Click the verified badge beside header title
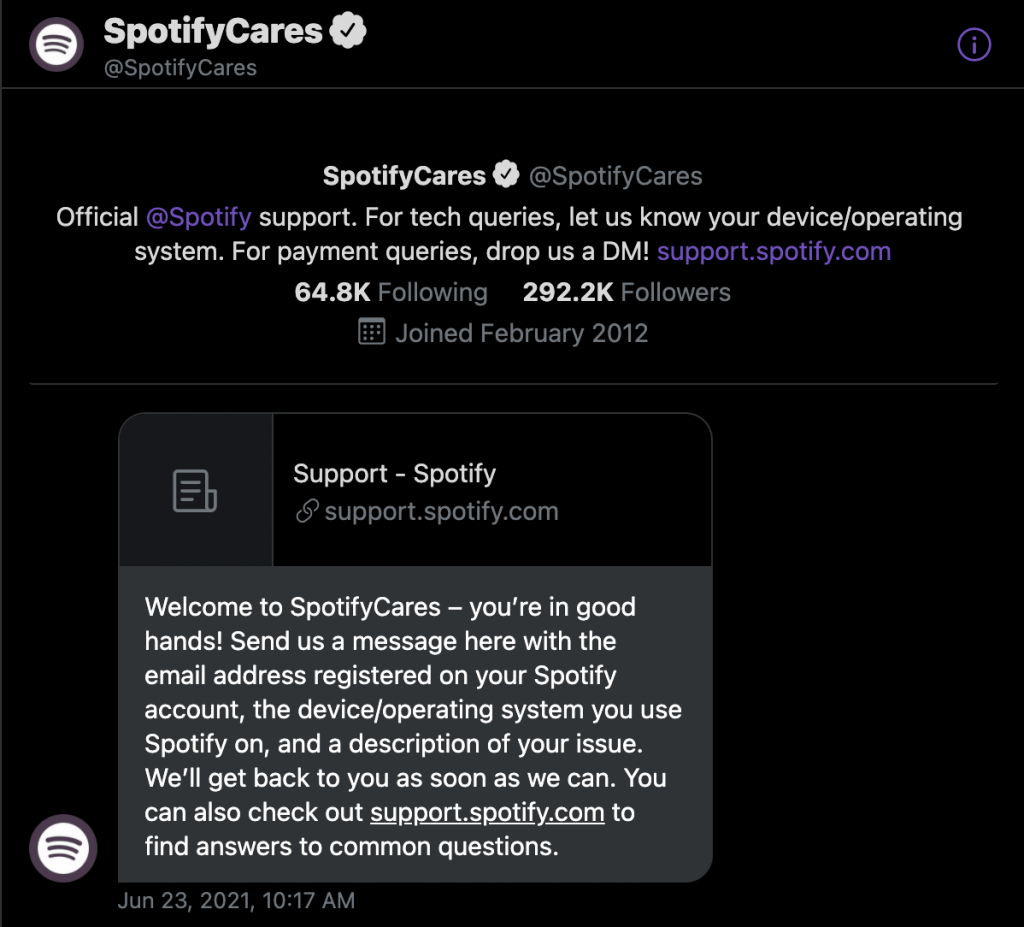 [x=349, y=32]
